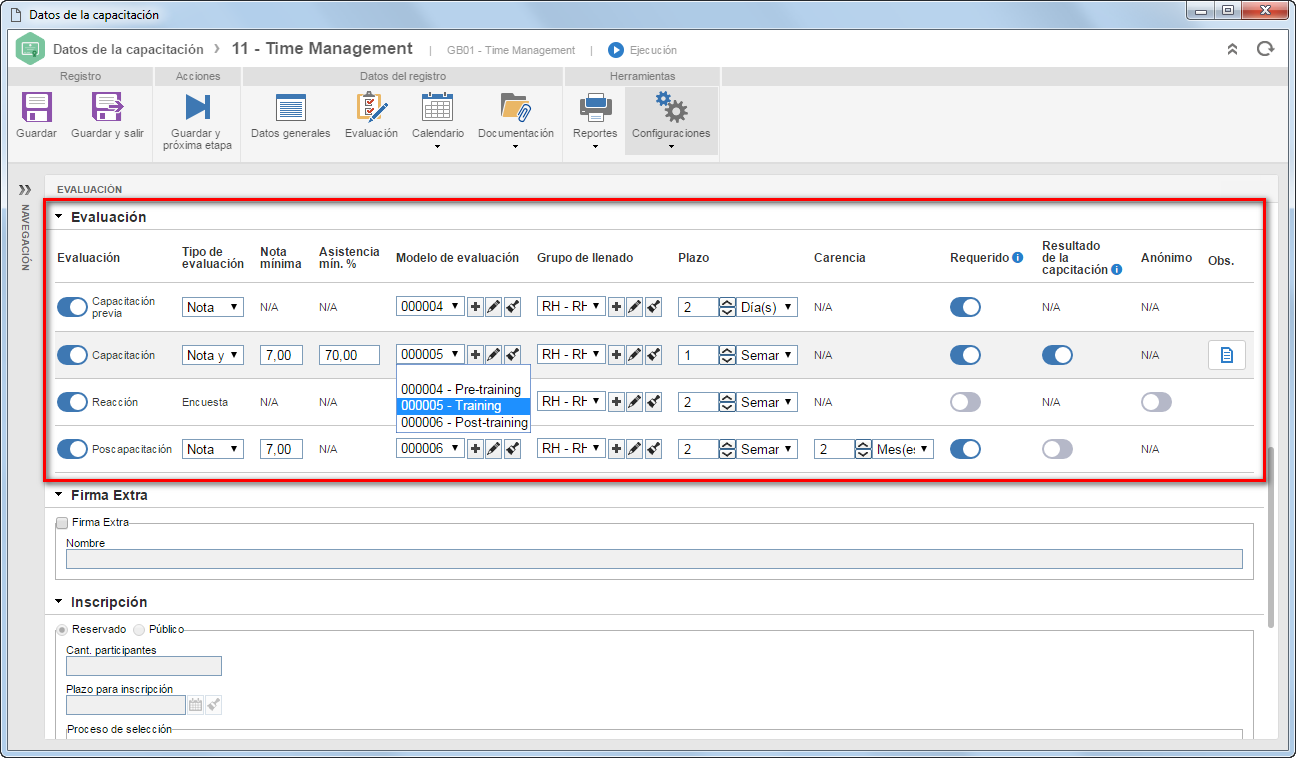Toggle Reacción evaluation switch off
Image resolution: width=1296 pixels, height=758 pixels.
point(72,402)
